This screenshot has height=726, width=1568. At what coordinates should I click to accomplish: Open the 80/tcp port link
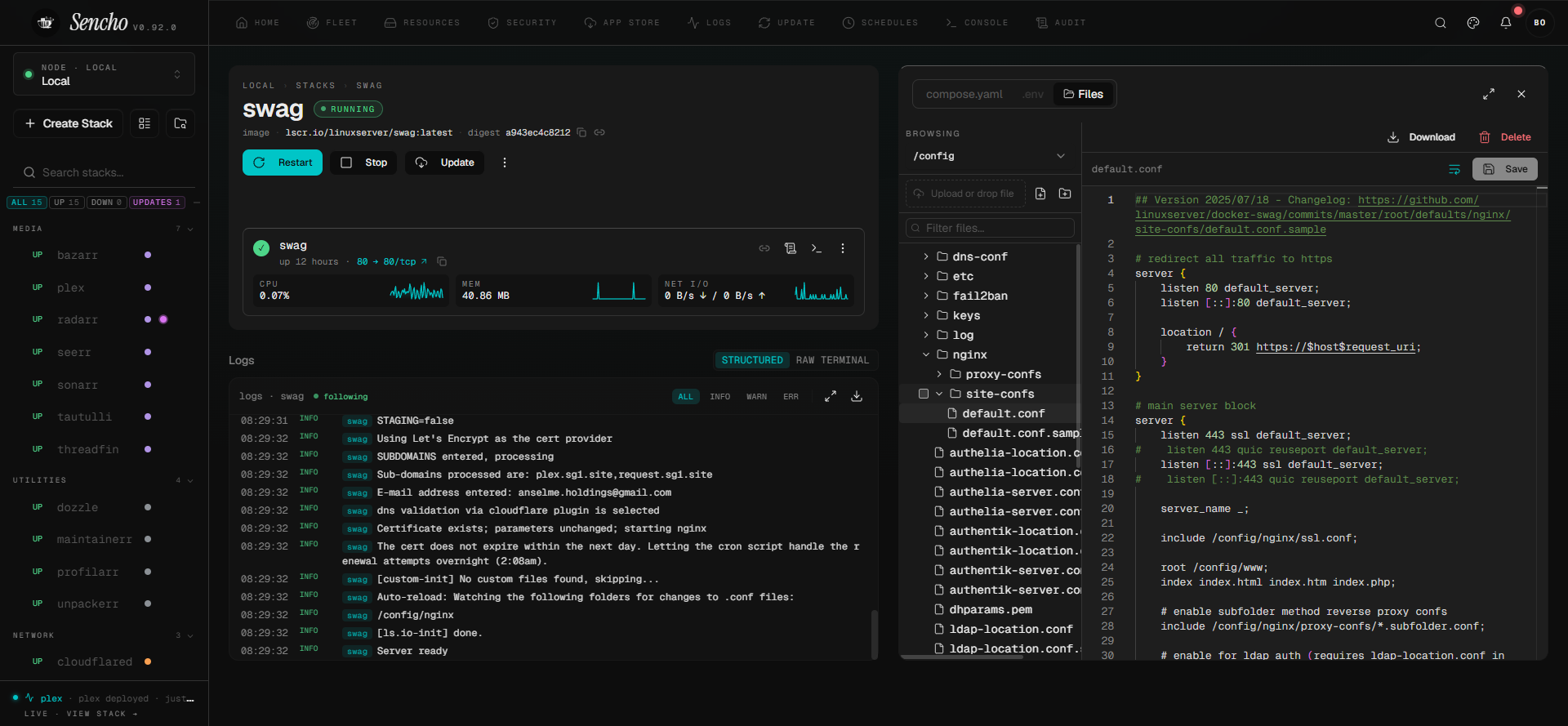click(392, 261)
